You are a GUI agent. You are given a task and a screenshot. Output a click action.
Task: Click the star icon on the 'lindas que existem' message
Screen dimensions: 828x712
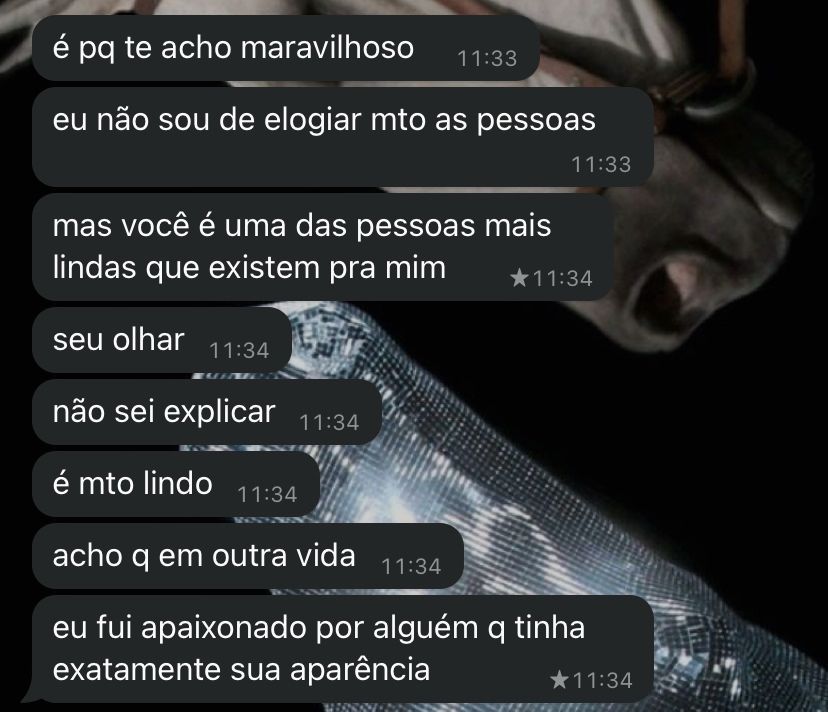click(x=520, y=277)
